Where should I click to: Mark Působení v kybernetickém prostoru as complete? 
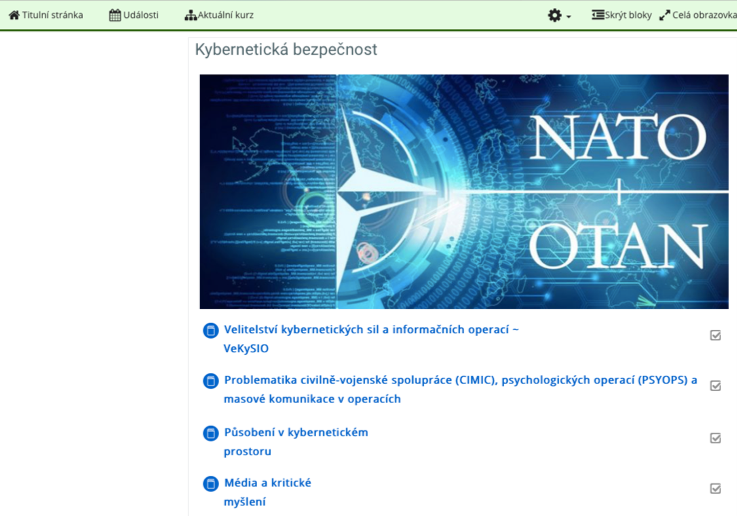pyautogui.click(x=715, y=438)
